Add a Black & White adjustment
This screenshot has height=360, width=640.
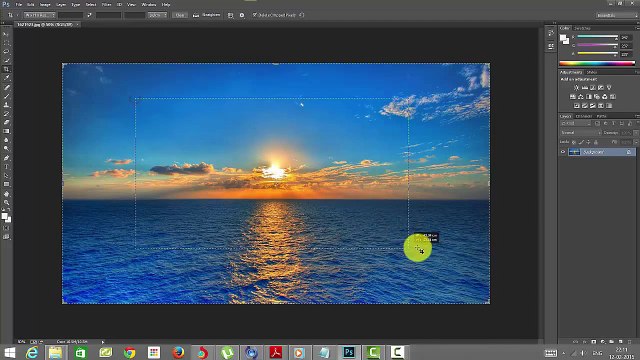point(589,97)
